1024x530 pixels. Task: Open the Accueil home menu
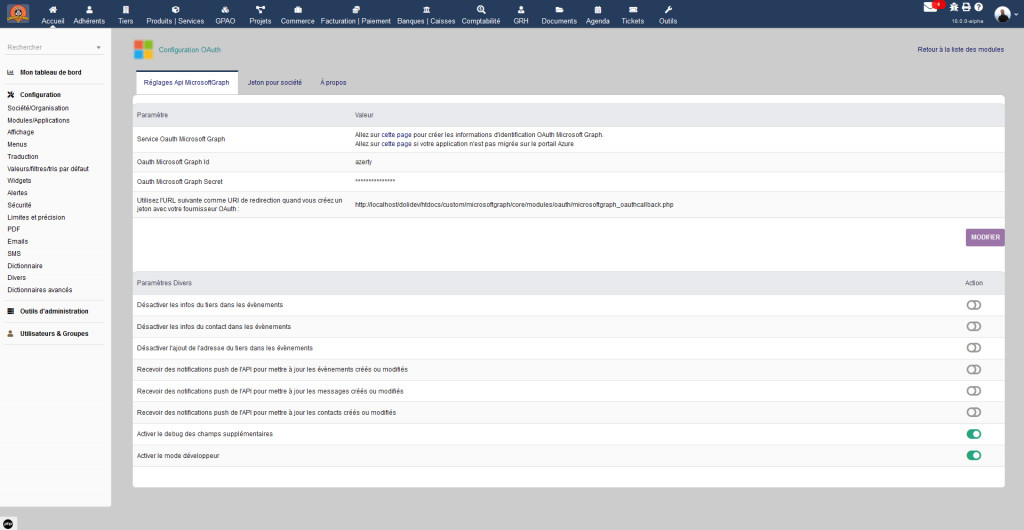click(53, 14)
